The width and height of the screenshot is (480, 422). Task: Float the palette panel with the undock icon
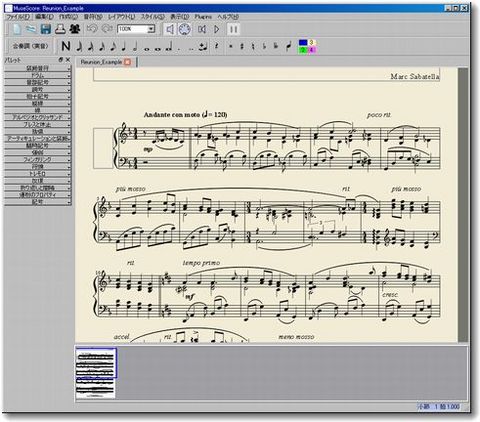[x=61, y=60]
